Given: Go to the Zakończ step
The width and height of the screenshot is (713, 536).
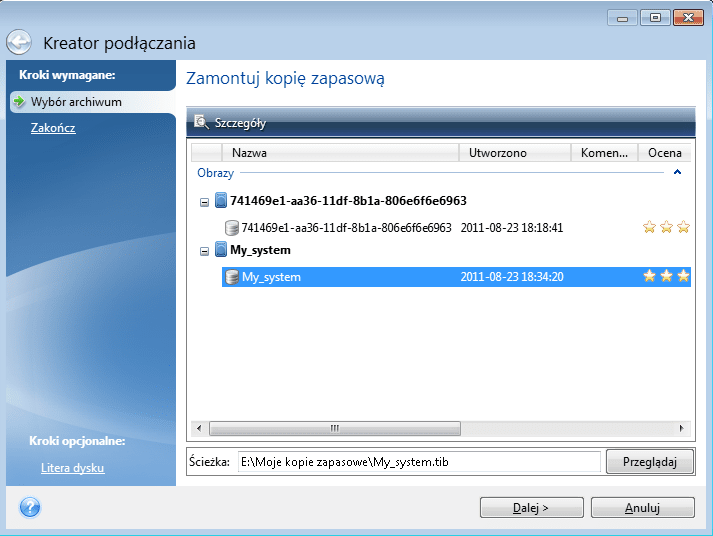Looking at the screenshot, I should coord(53,128).
